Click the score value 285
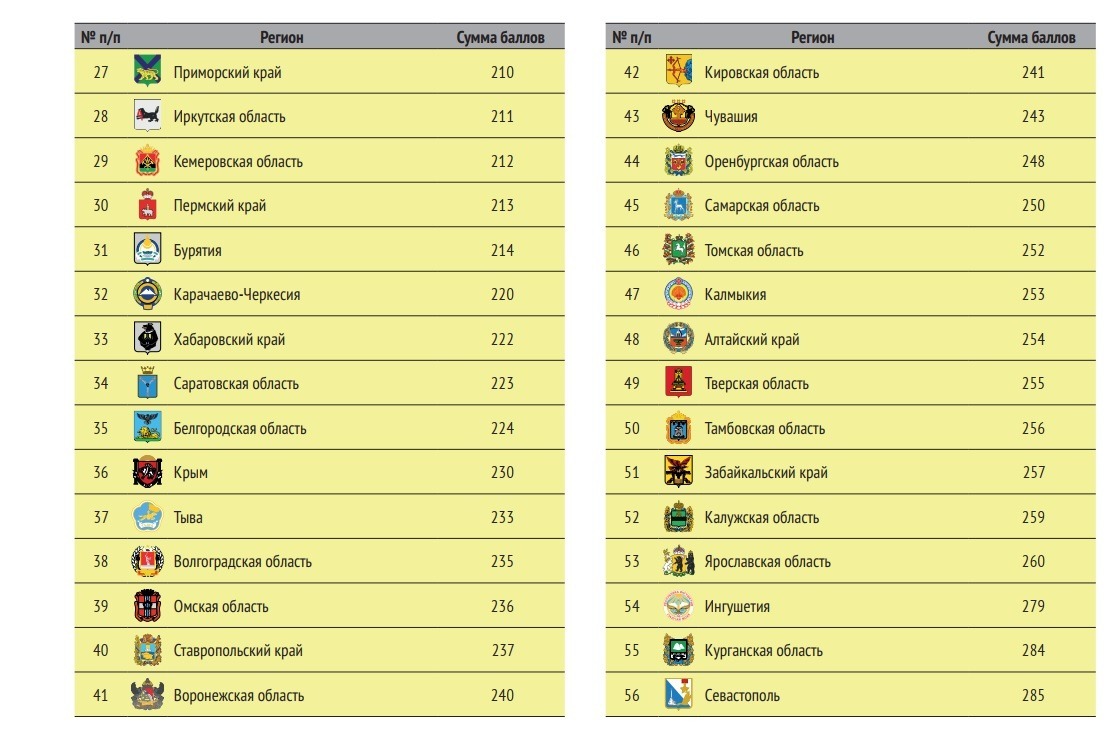This screenshot has width=1117, height=729. [x=1033, y=695]
